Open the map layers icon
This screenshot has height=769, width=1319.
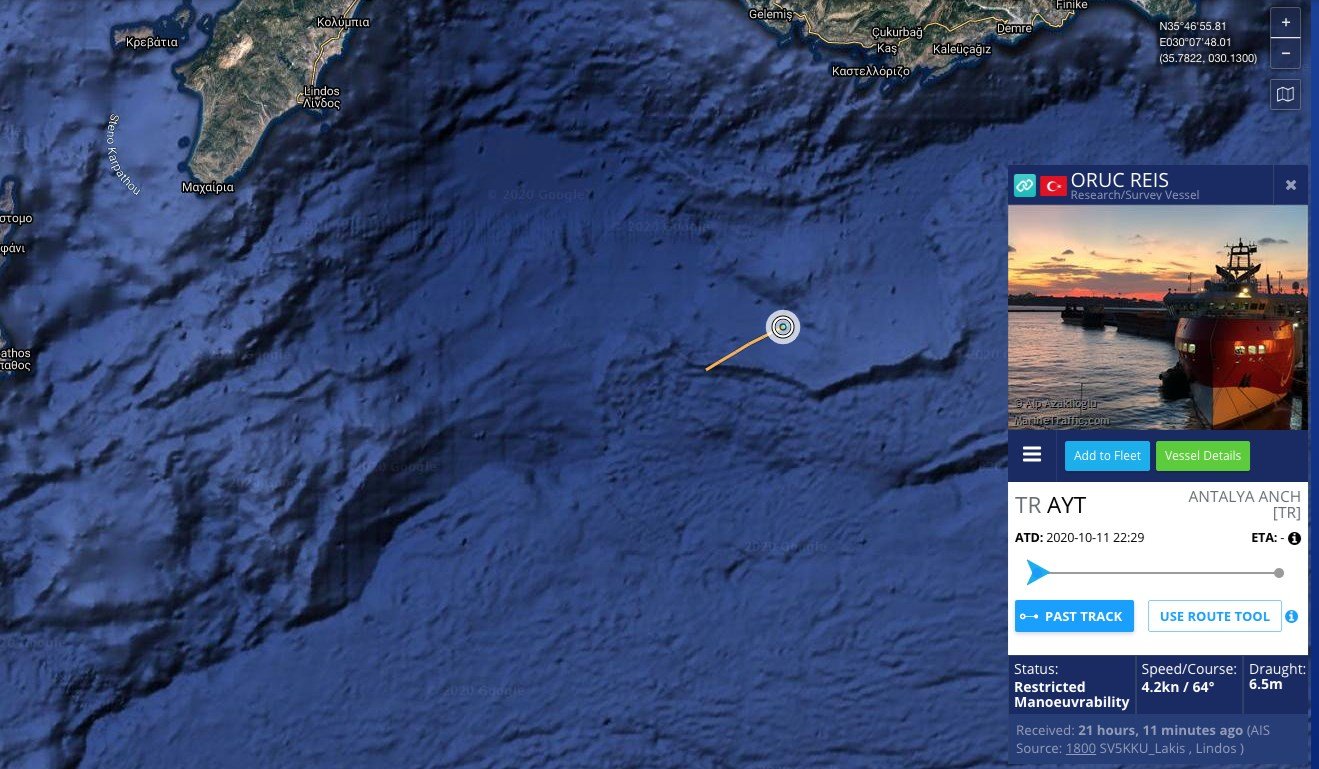pyautogui.click(x=1285, y=95)
